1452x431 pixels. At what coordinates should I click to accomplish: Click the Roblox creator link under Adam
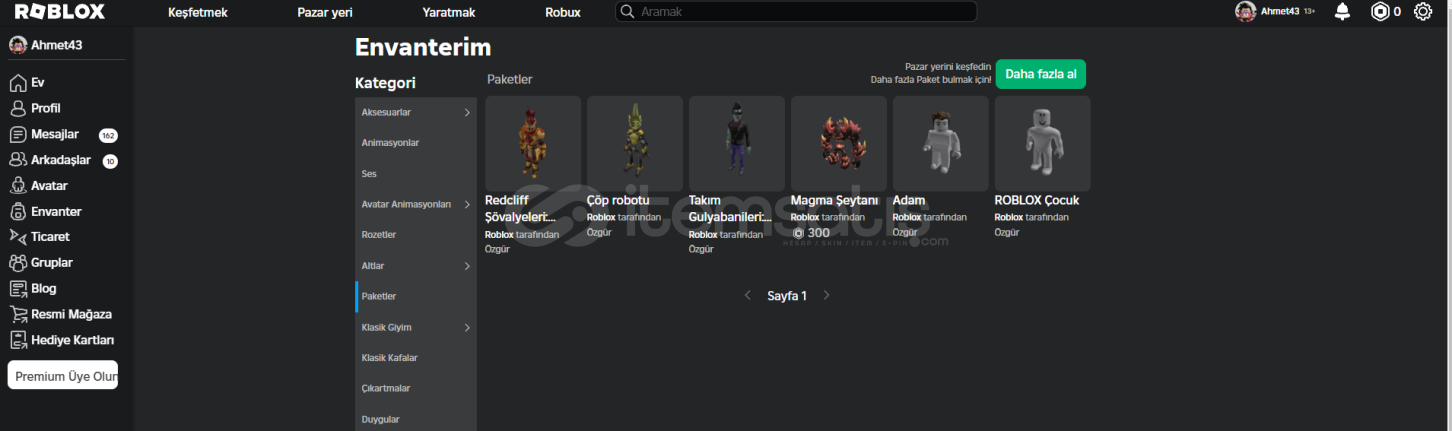(x=907, y=217)
